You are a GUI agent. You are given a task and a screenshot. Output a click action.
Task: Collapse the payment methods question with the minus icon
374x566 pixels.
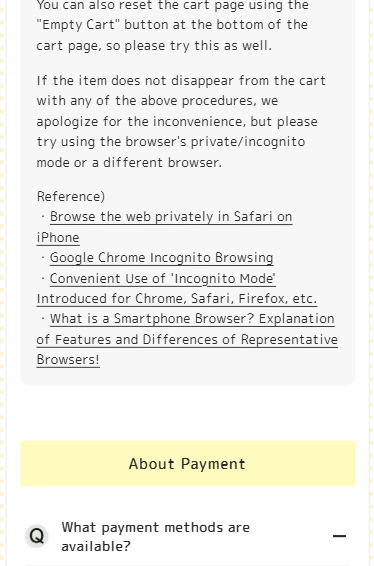click(339, 536)
